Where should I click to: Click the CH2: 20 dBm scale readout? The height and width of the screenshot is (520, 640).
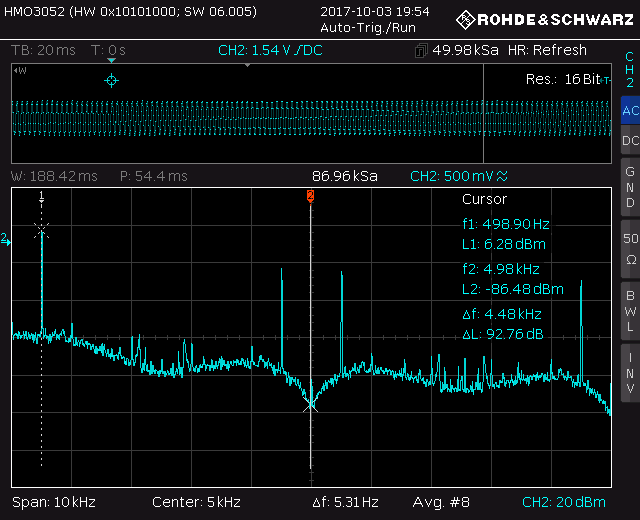coord(564,501)
